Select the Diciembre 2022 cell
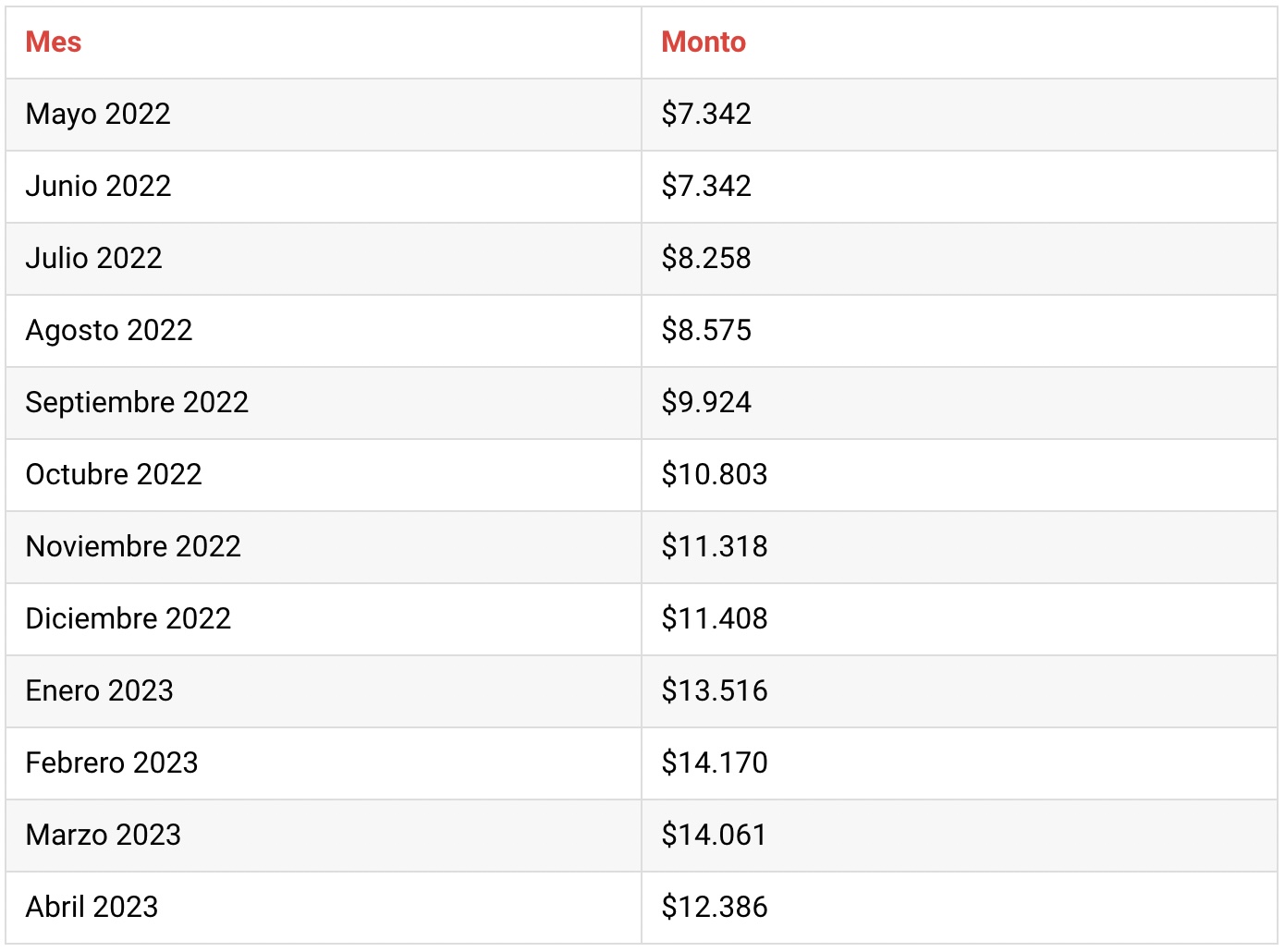This screenshot has width=1285, height=952. click(324, 619)
